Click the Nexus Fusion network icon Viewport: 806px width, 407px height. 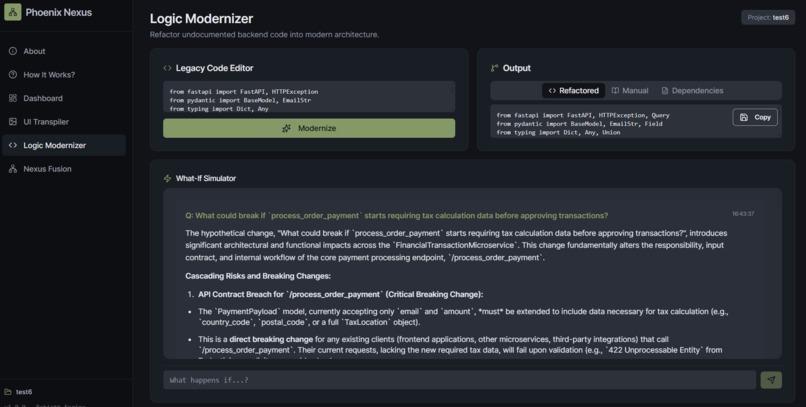tap(13, 169)
